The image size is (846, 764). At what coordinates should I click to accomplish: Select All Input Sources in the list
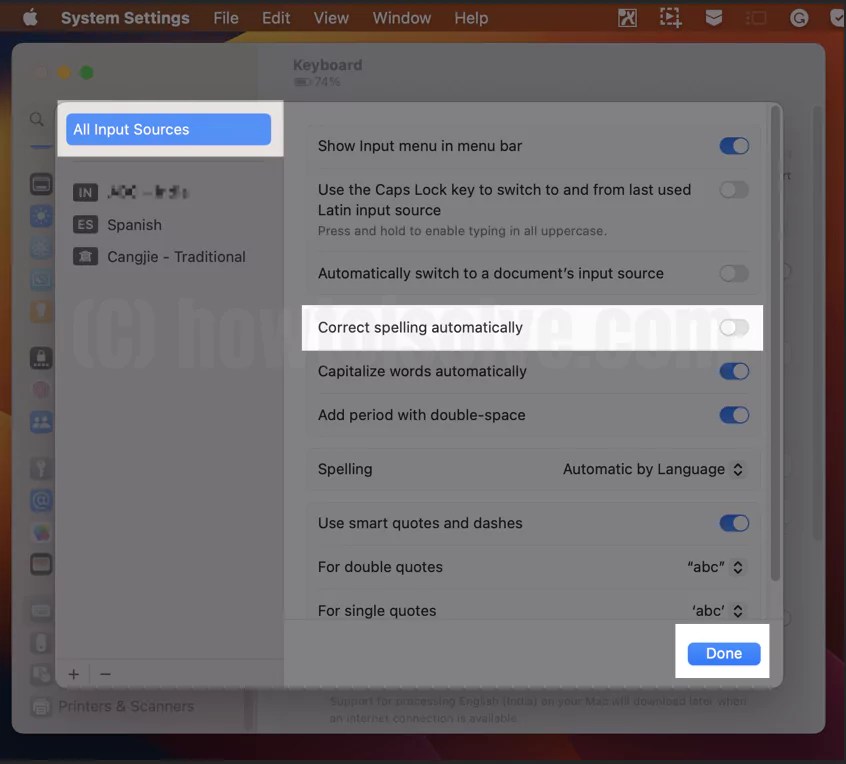coord(166,129)
